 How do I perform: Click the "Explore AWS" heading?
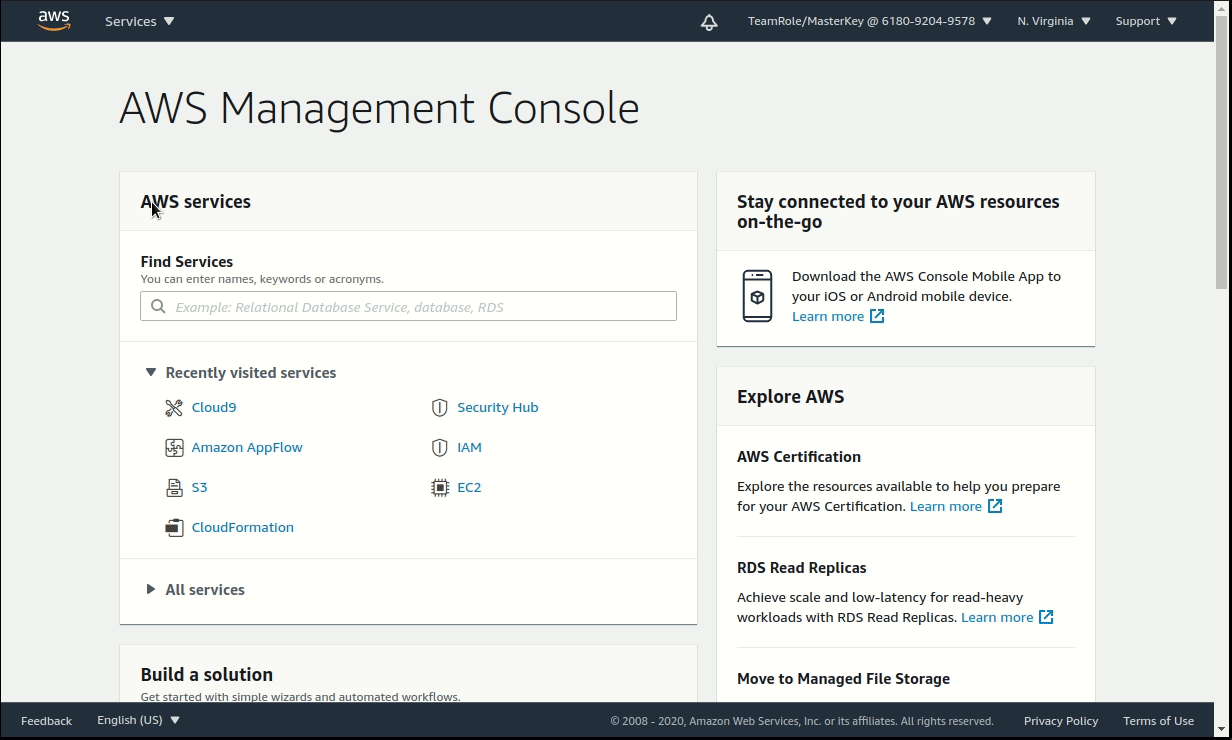tap(790, 397)
